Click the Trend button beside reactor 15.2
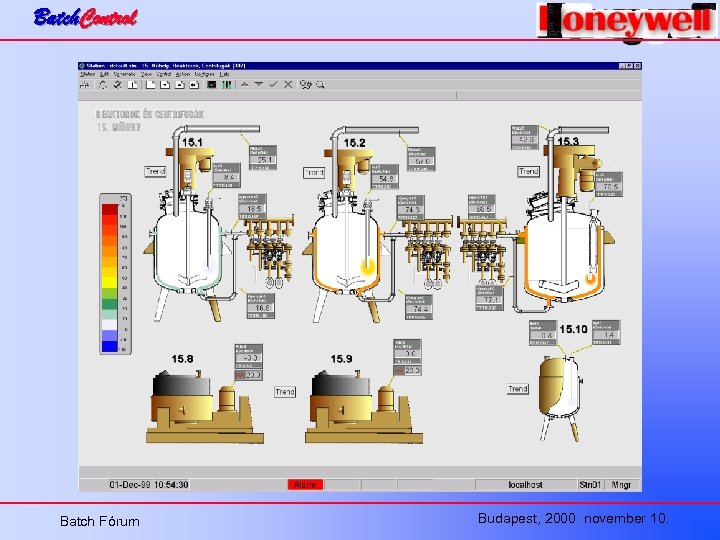This screenshot has height=540, width=720. 314,173
